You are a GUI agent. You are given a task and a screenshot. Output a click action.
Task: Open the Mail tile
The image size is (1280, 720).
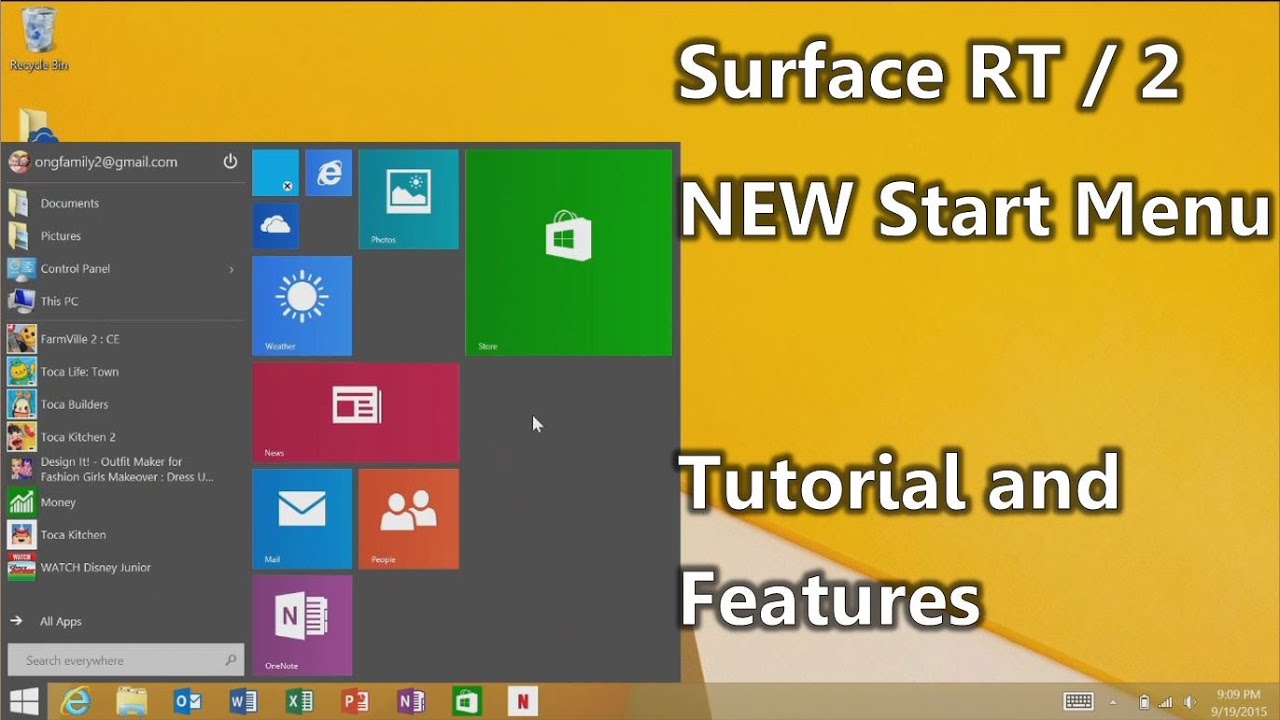click(x=302, y=518)
